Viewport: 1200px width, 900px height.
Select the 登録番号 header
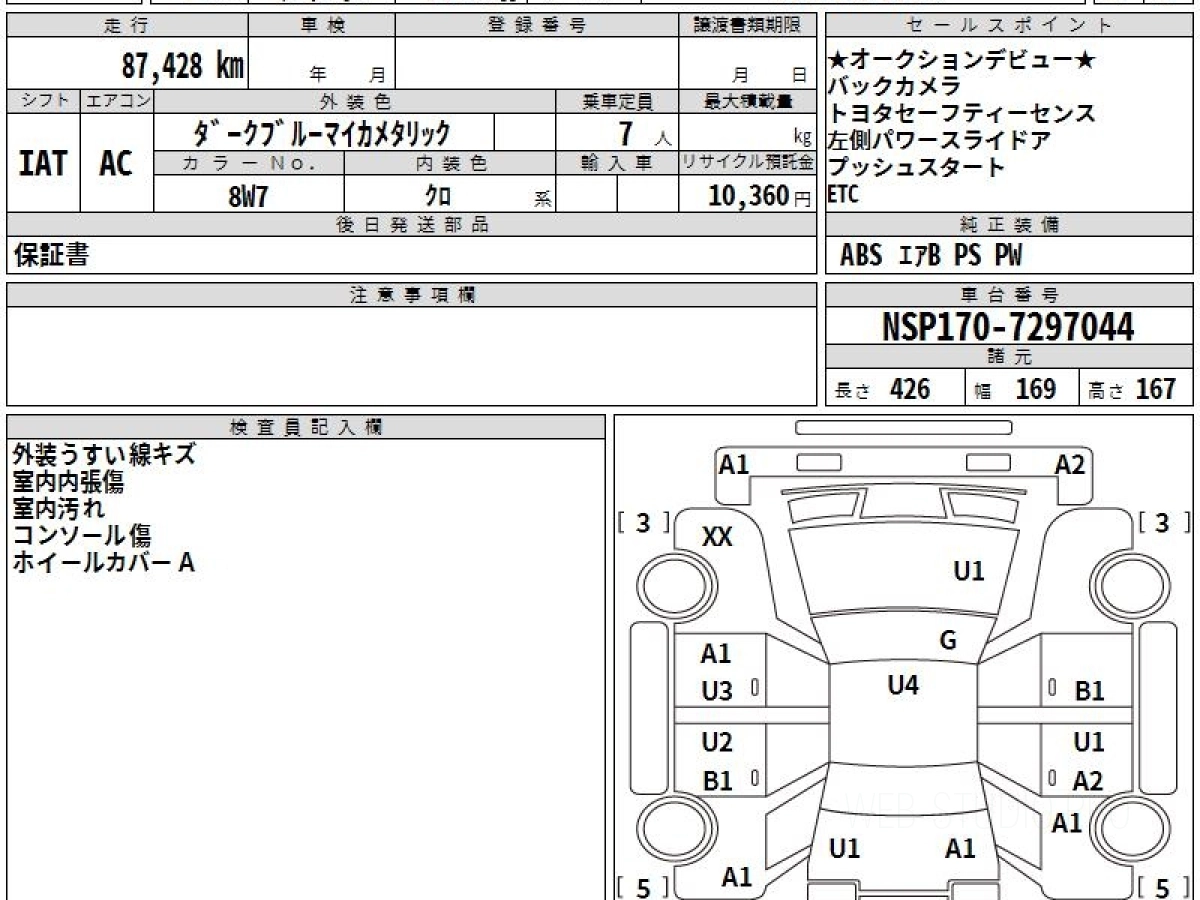537,25
